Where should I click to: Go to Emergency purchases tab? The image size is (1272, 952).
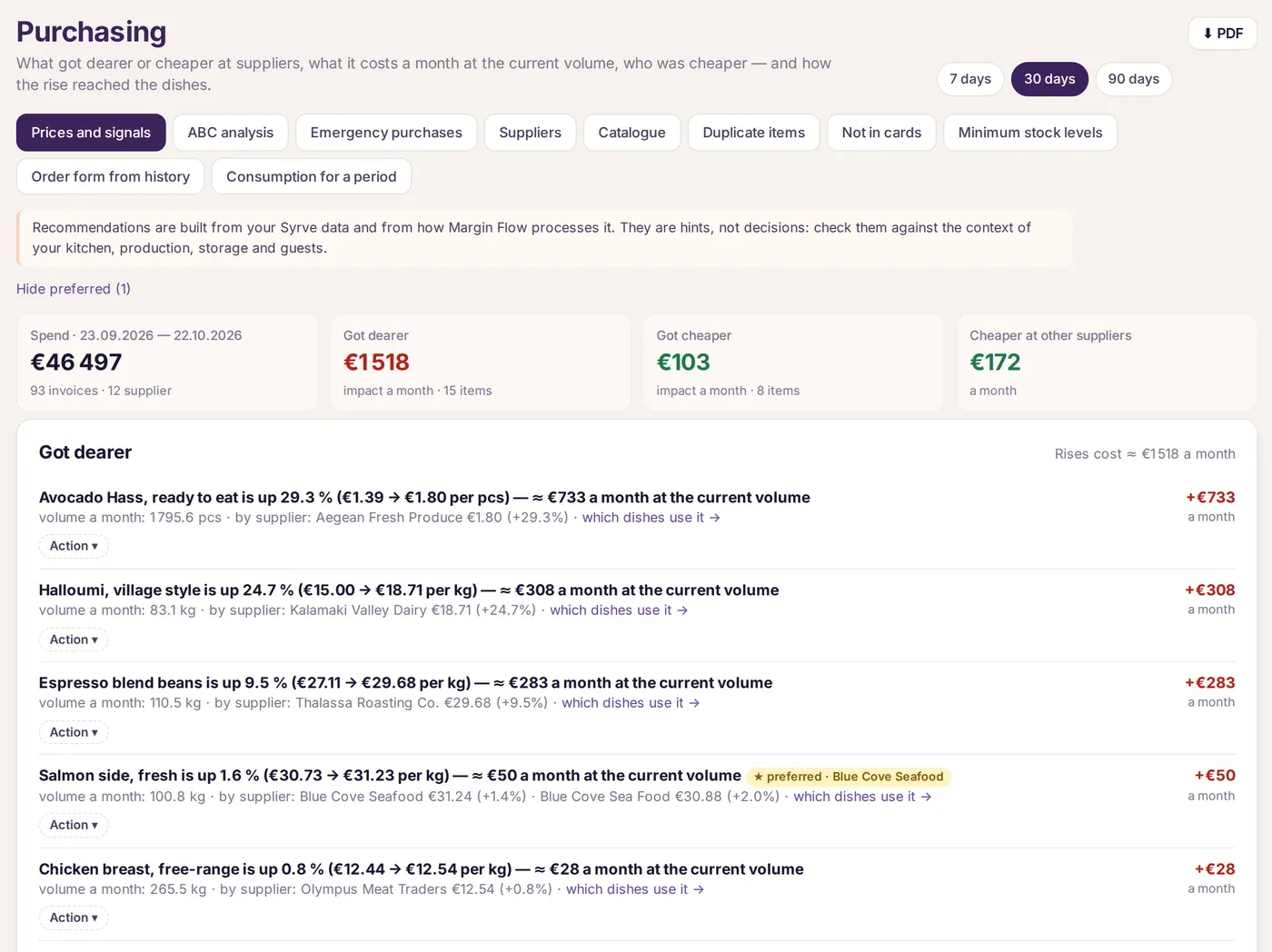coord(386,133)
